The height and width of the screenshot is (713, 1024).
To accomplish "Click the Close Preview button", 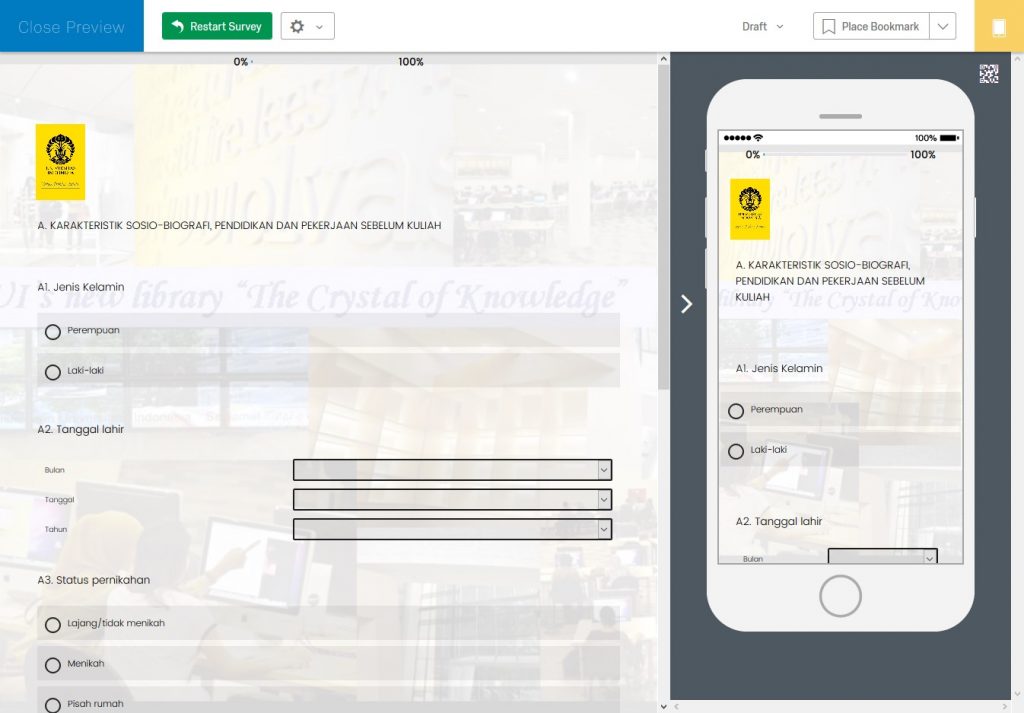I will point(72,26).
